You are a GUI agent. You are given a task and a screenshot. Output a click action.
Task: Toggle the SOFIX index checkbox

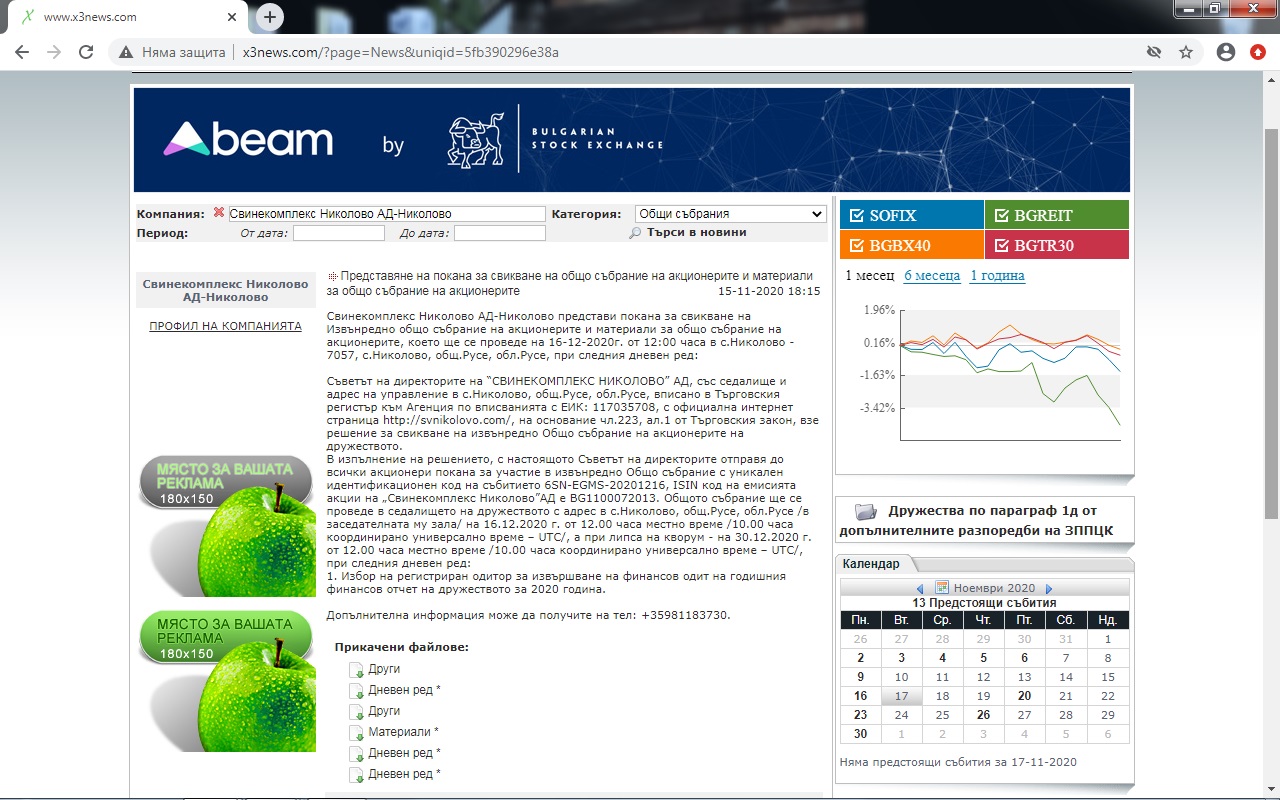857,215
